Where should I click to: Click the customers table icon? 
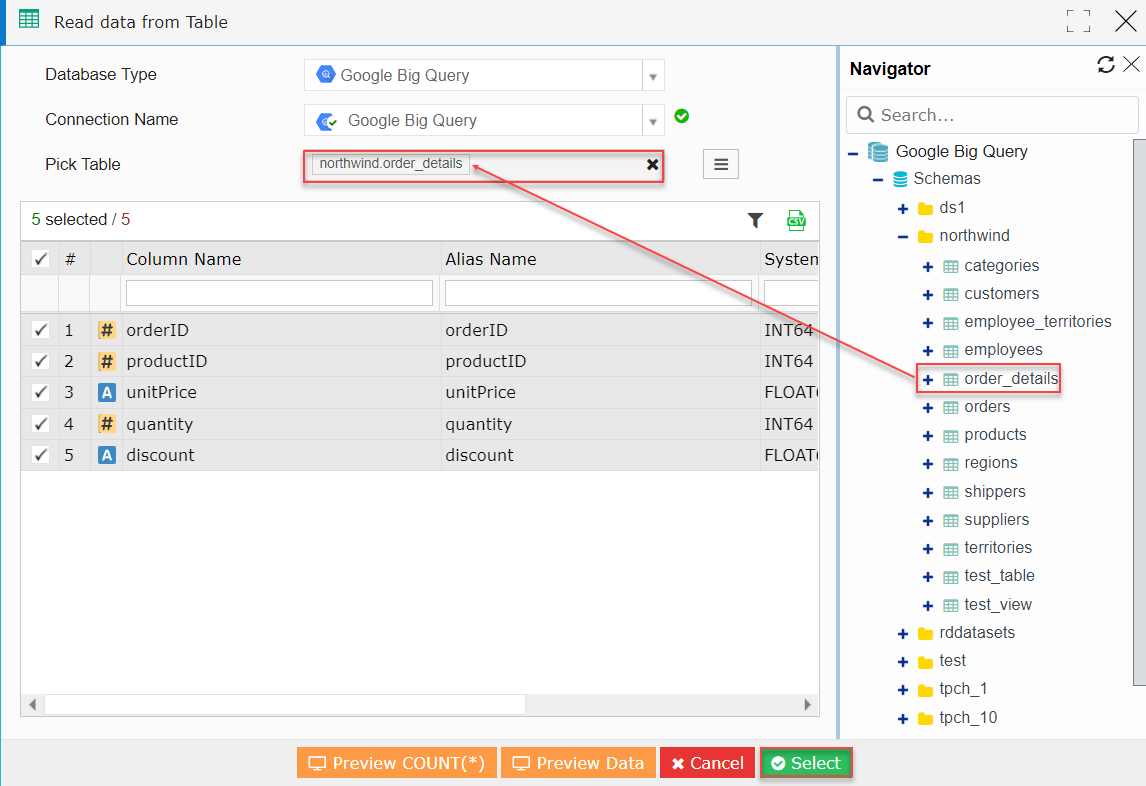(950, 295)
